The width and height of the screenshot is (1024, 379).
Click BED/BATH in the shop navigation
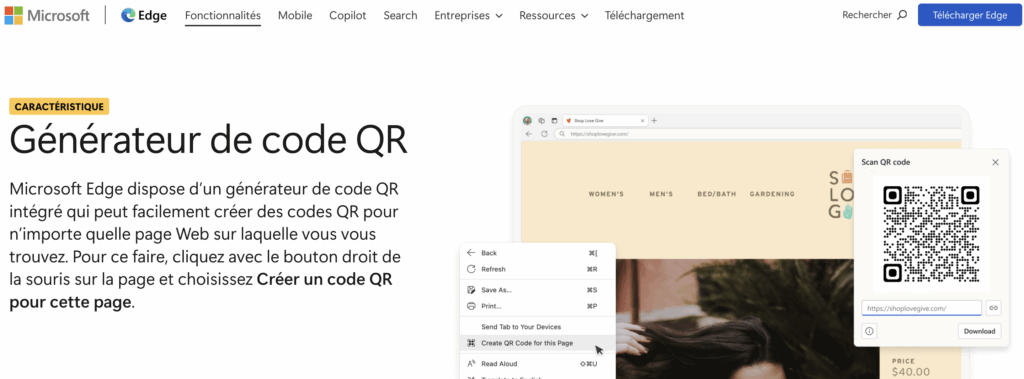pyautogui.click(x=716, y=194)
